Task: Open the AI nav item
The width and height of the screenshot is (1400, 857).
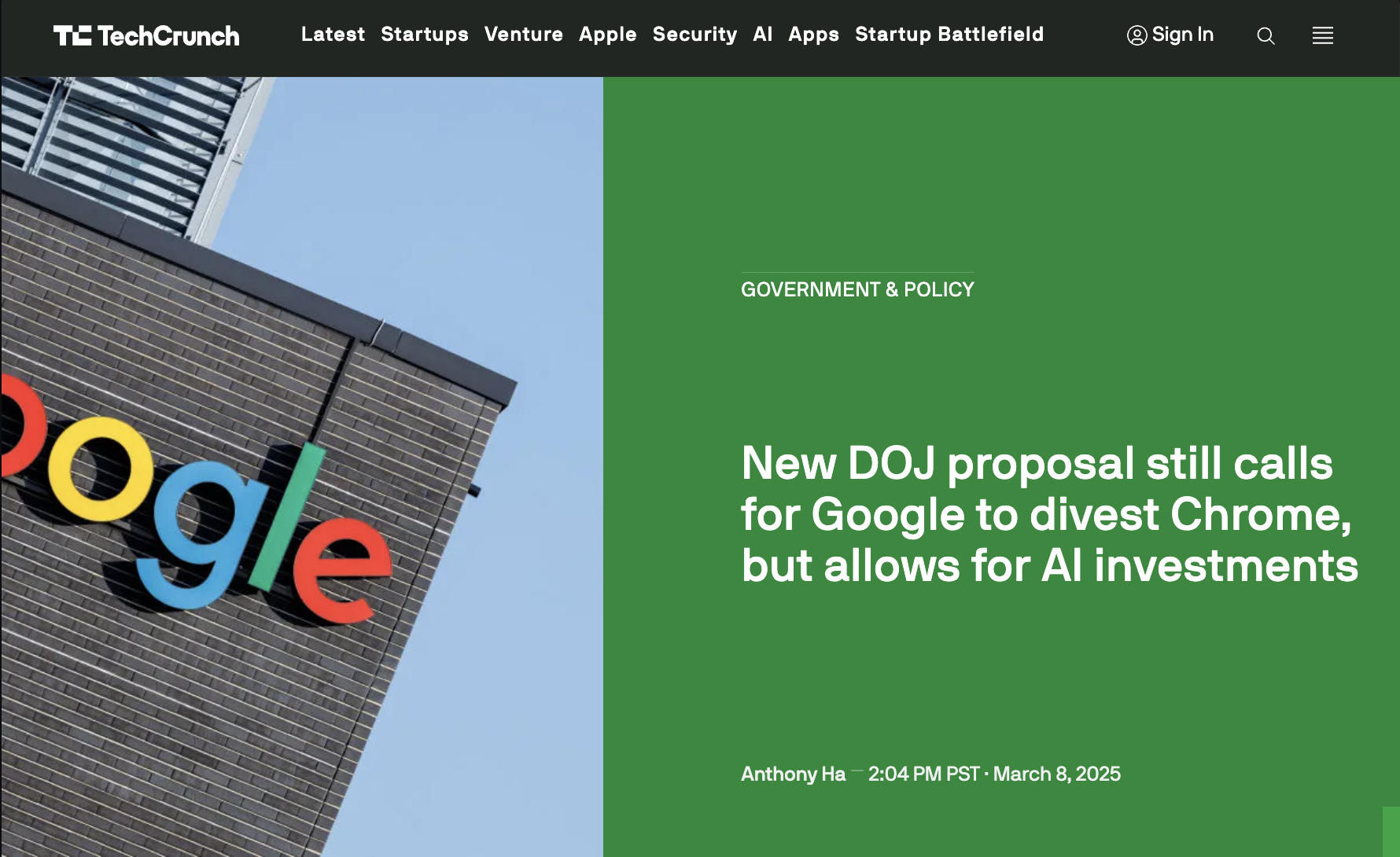Action: [763, 34]
